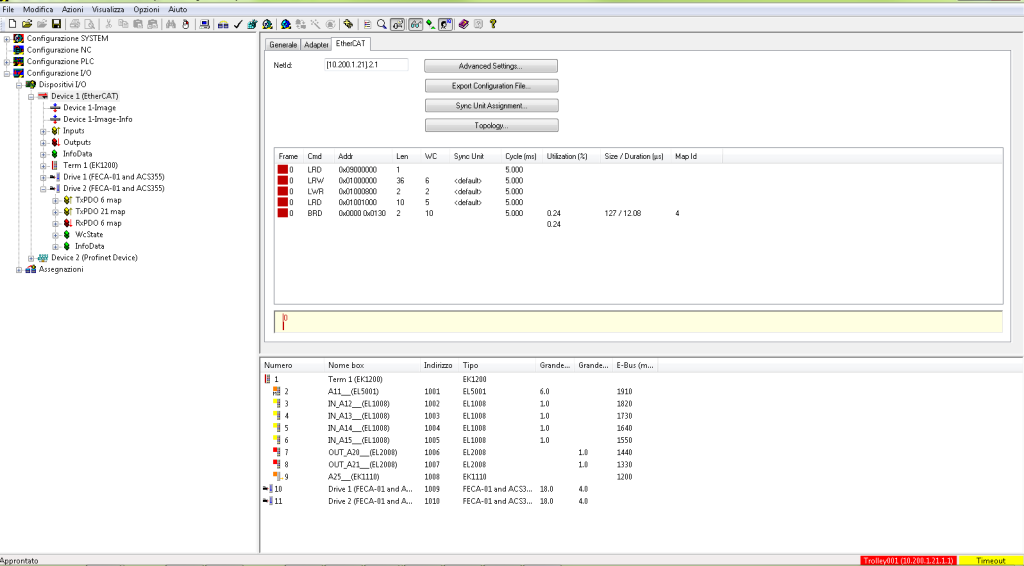Toggle the pressed button before the purple book icon

tap(446, 24)
